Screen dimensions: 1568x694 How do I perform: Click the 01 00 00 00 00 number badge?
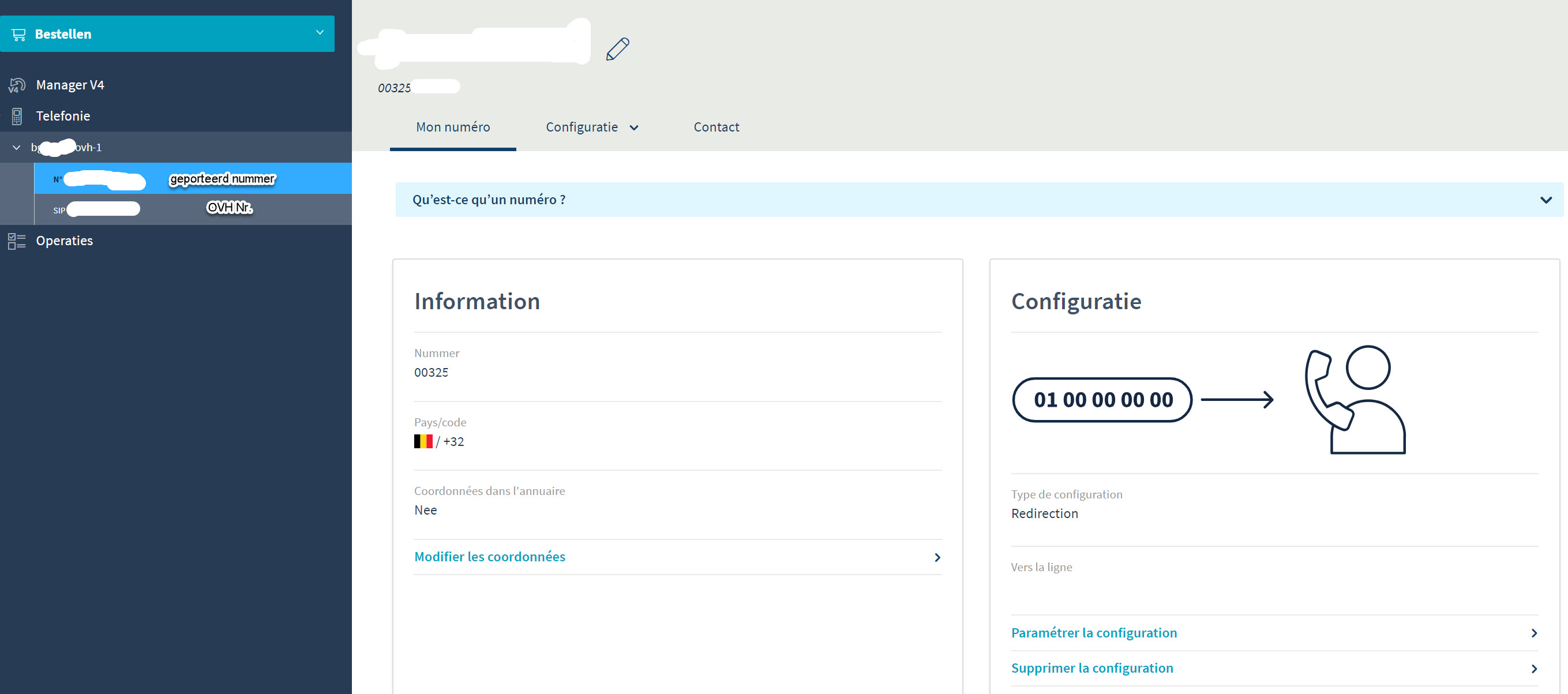[1102, 399]
